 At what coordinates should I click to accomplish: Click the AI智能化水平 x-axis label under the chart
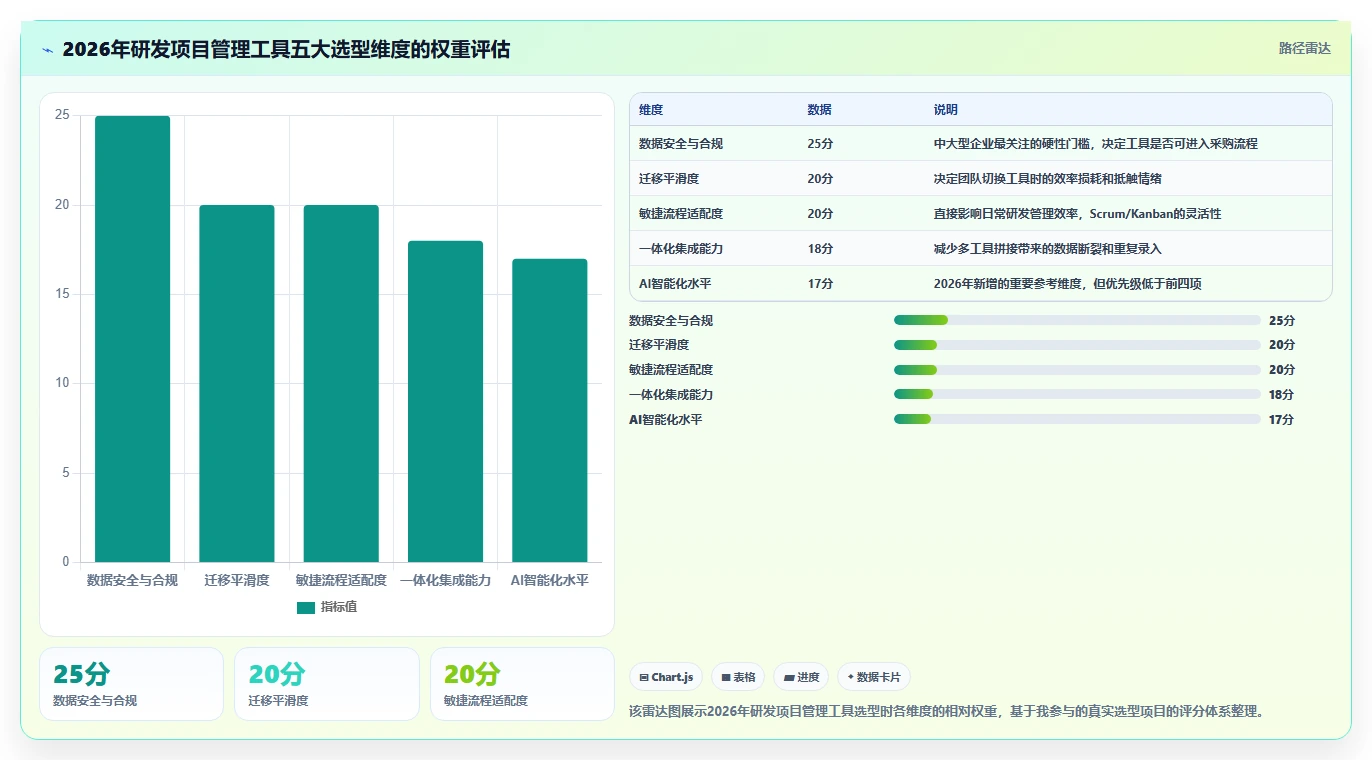click(550, 580)
